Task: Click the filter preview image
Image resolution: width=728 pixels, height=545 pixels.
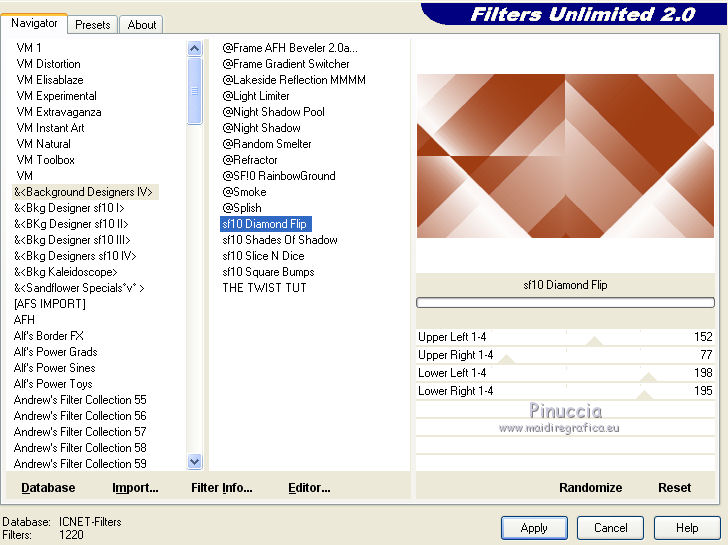Action: tap(565, 156)
